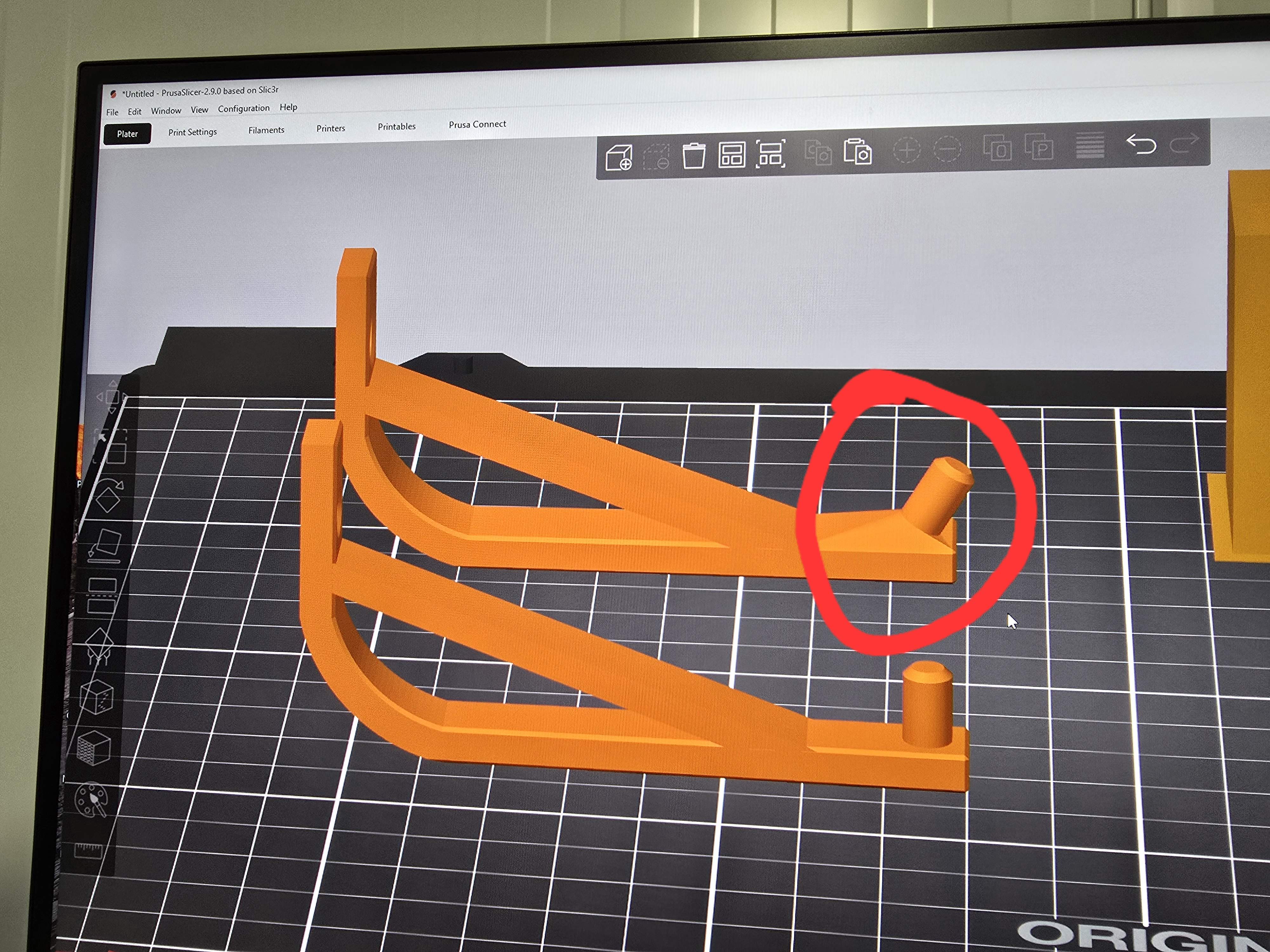Open the Help menu
The image size is (1270, 952).
pos(288,107)
